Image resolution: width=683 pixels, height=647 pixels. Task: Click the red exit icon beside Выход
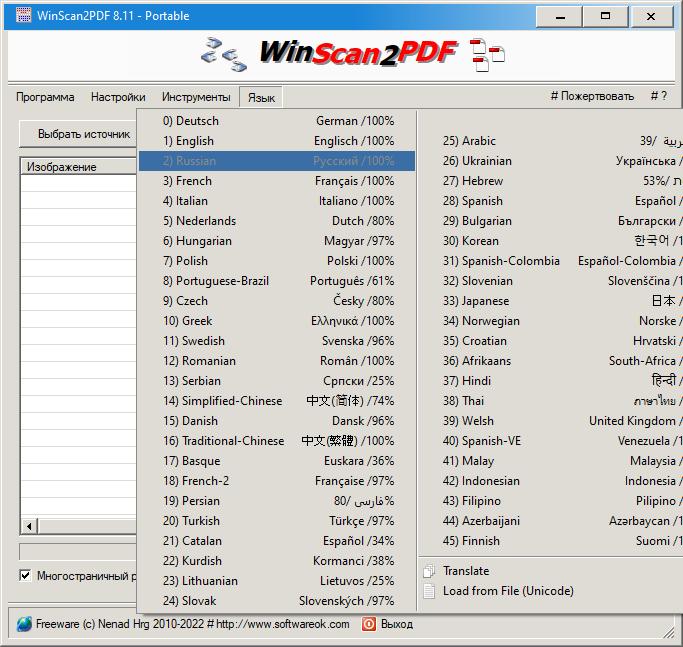coord(369,624)
